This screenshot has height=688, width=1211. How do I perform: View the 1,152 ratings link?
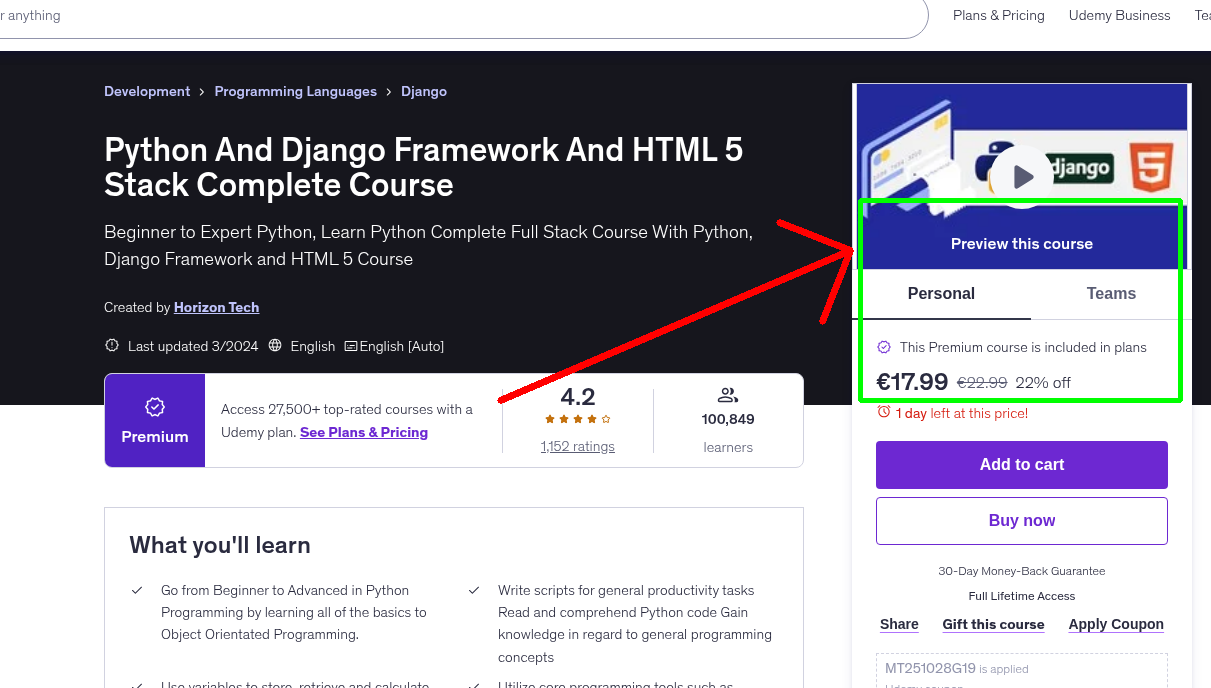click(577, 446)
